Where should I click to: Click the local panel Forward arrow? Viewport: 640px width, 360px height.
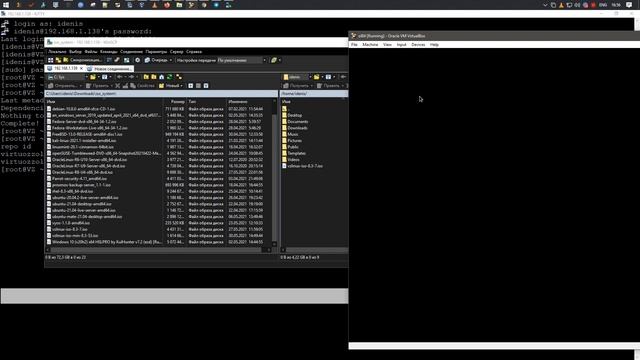tap(131, 77)
